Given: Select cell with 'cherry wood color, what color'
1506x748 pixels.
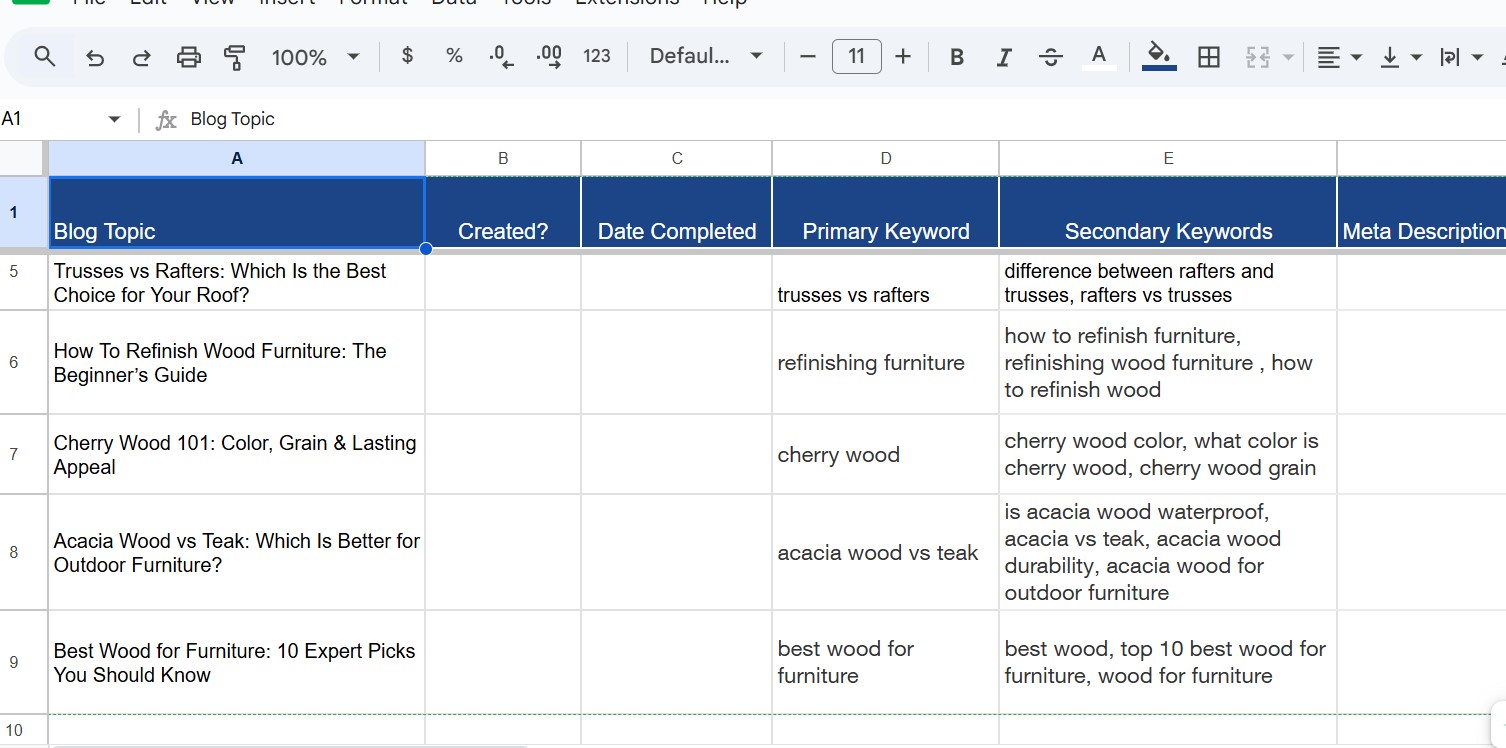Looking at the screenshot, I should click(1168, 455).
